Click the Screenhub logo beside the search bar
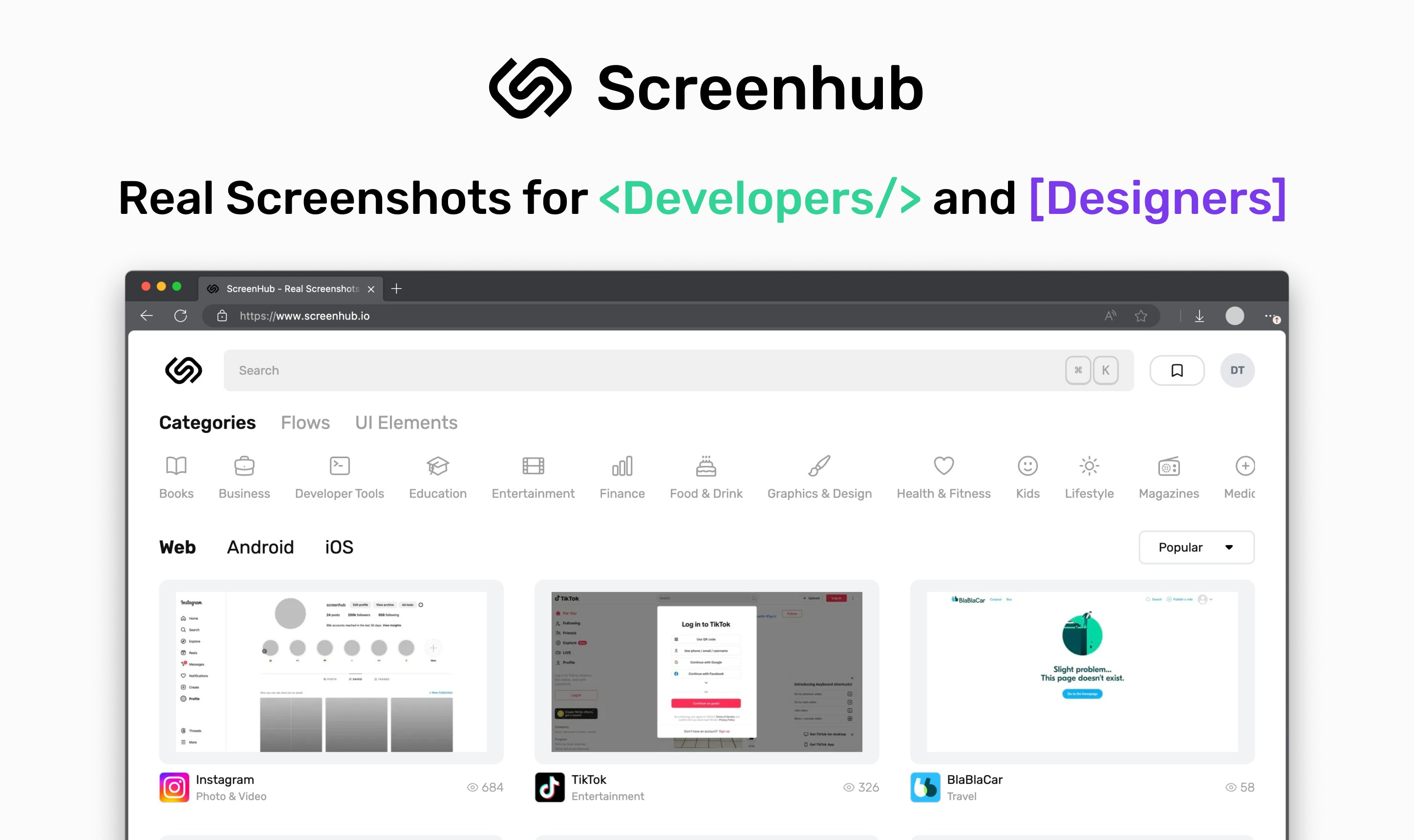Image resolution: width=1414 pixels, height=840 pixels. click(184, 371)
